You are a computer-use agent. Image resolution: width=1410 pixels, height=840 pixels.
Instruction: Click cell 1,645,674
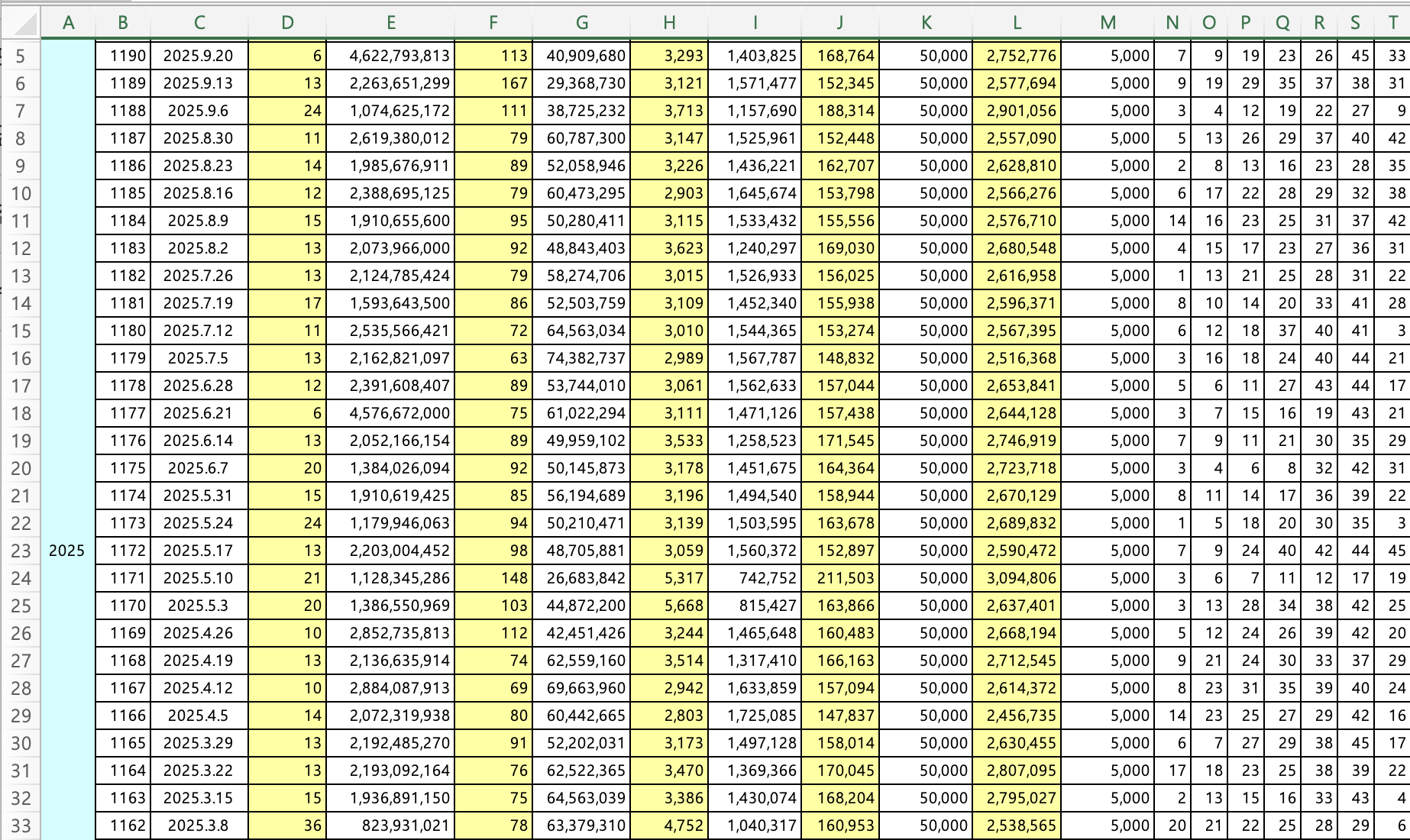click(x=755, y=193)
